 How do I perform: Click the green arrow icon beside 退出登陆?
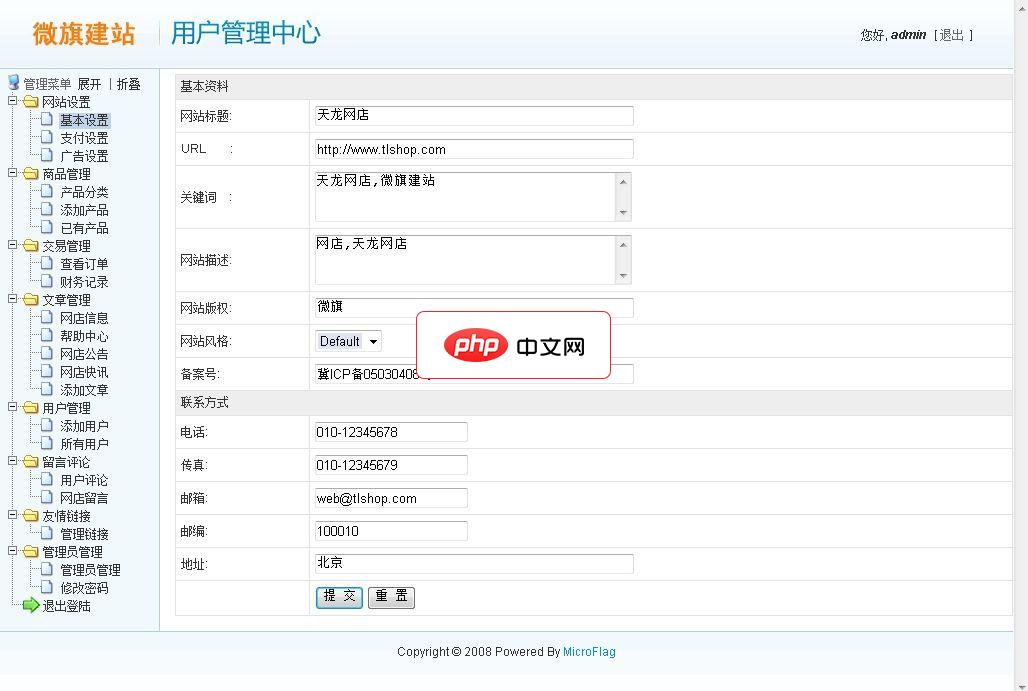tap(31, 606)
